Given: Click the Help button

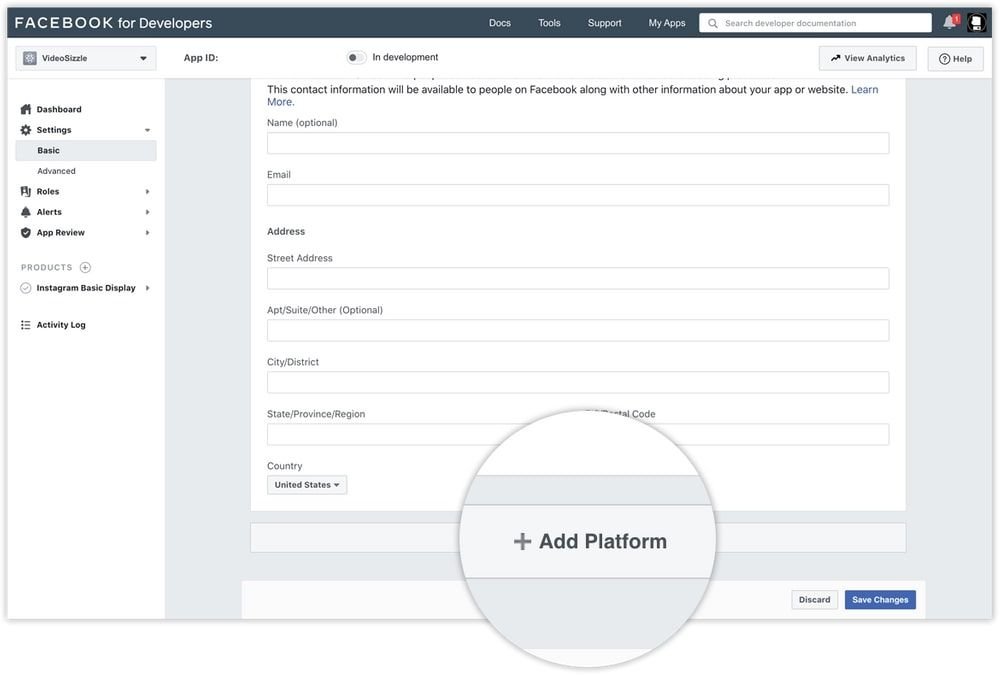Looking at the screenshot, I should 955,59.
